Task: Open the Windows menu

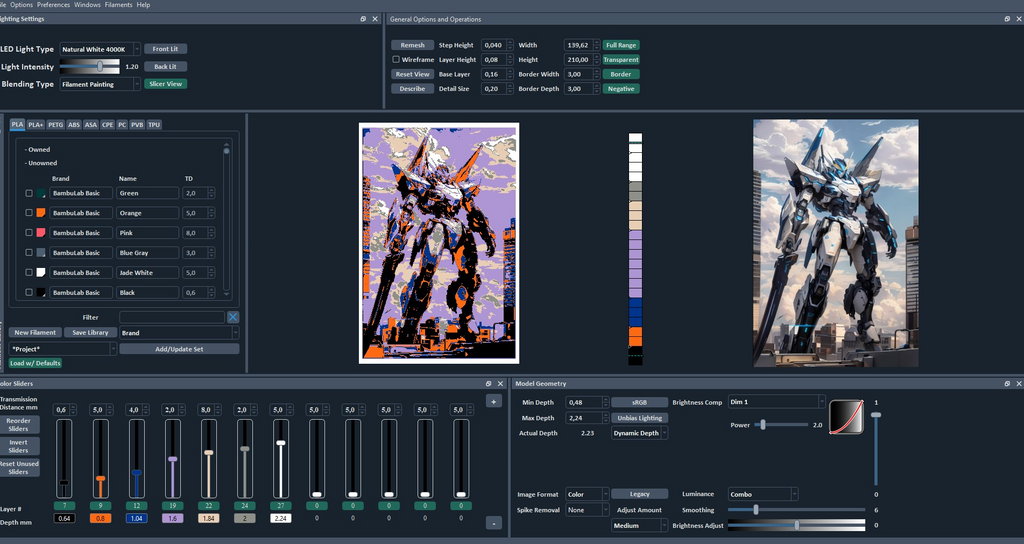Action: tap(87, 5)
